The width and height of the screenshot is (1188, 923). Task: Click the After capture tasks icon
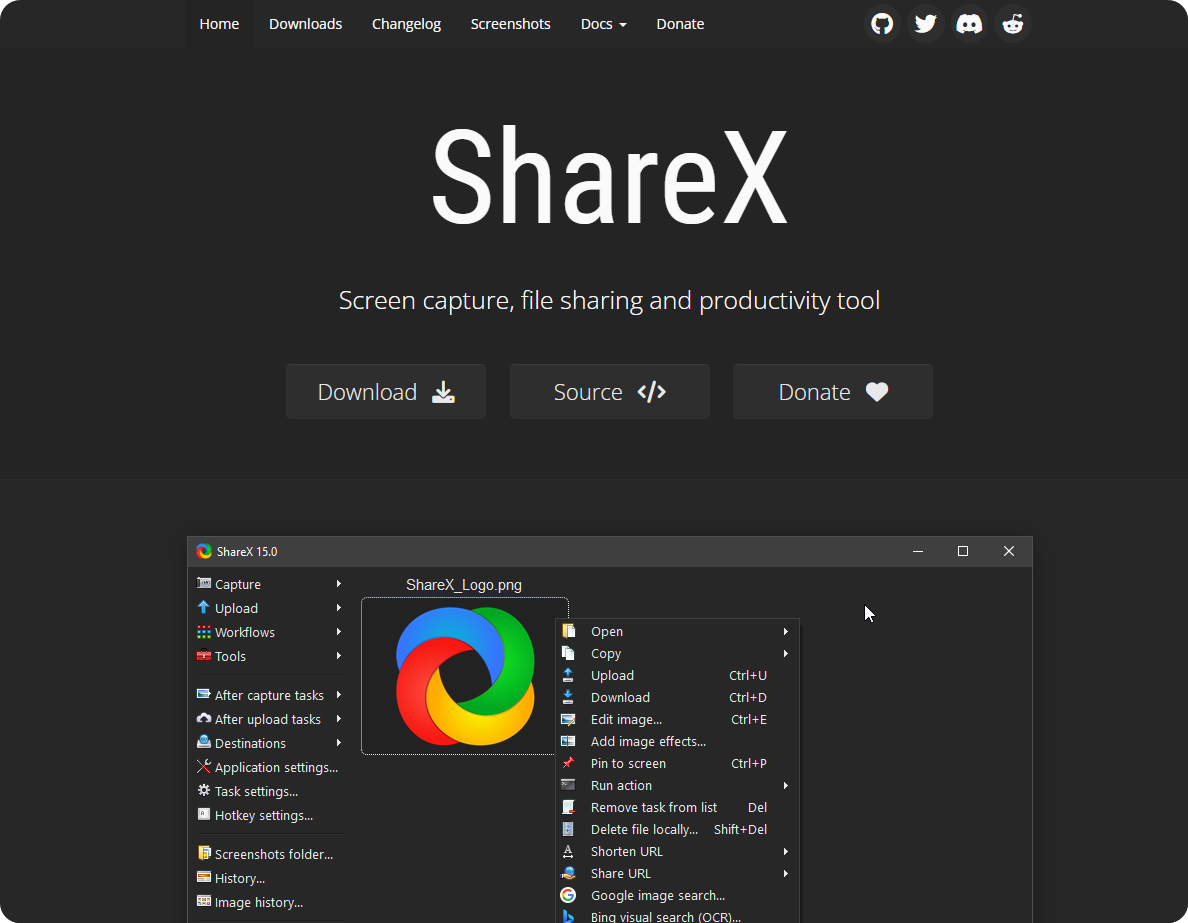tap(204, 694)
